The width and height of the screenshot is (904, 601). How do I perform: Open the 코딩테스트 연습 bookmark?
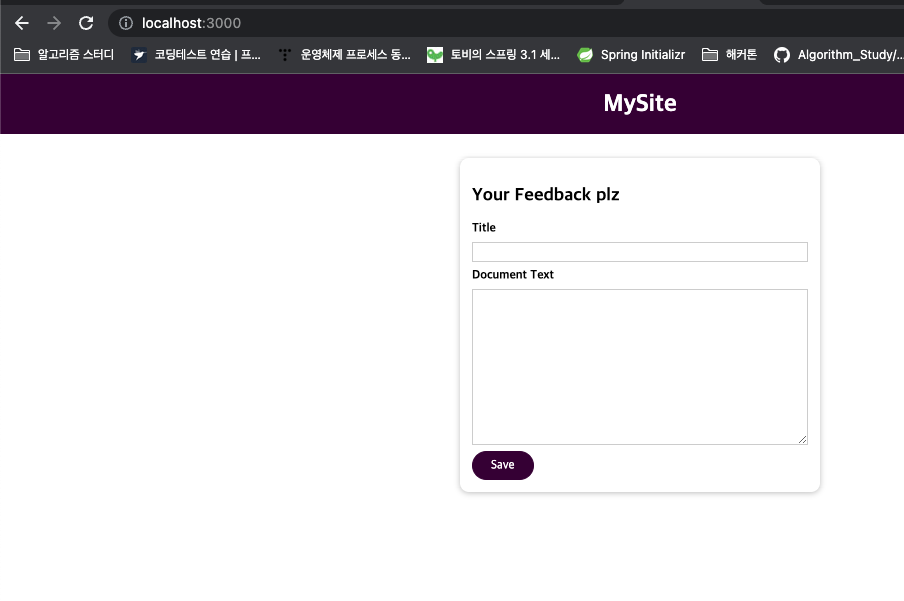pos(196,55)
